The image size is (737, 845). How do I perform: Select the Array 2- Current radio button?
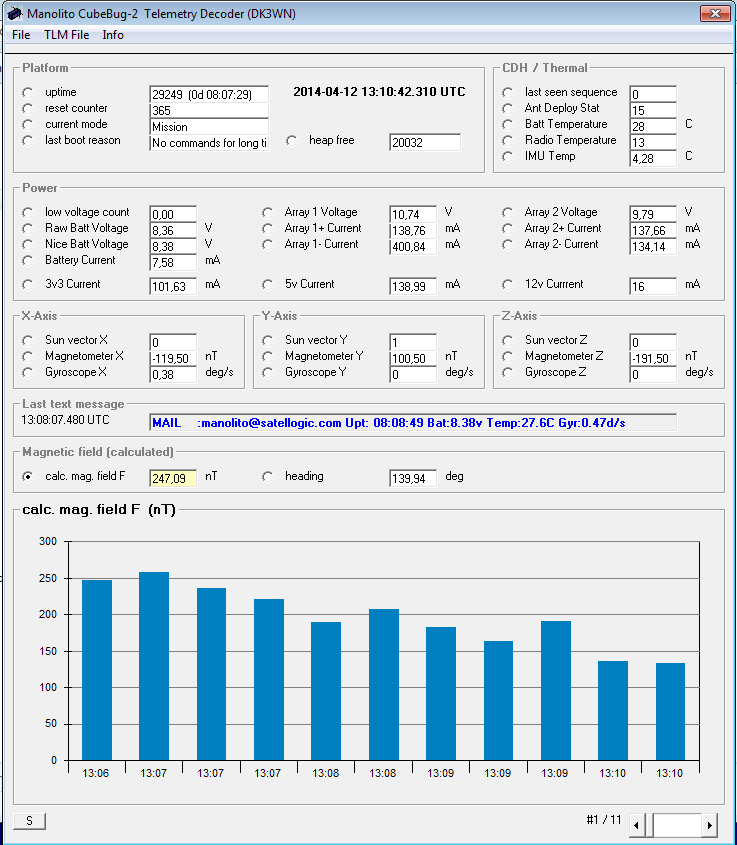[x=507, y=245]
